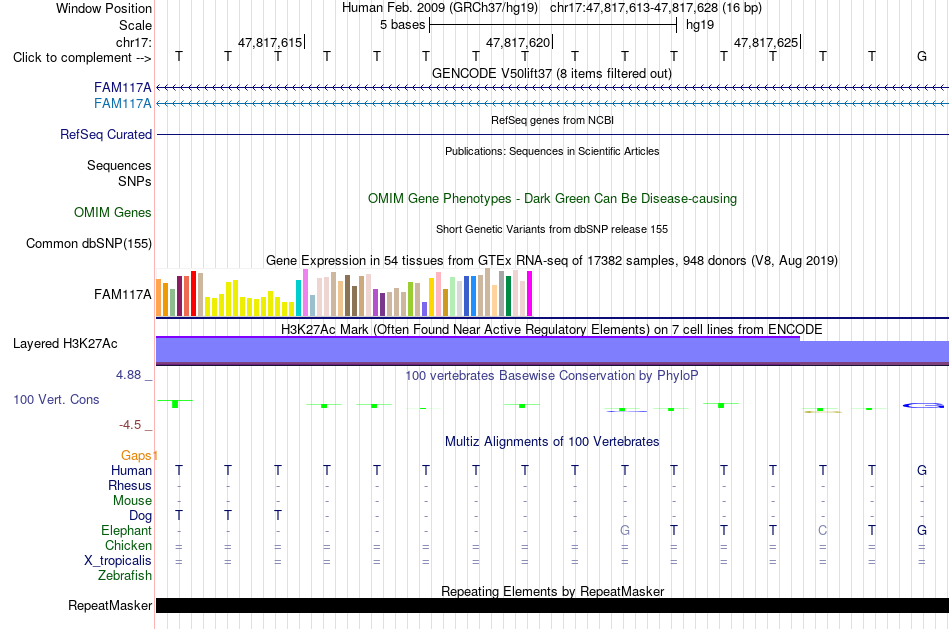Viewport: 950px width, 629px height.
Task: Click the dark green bar in GTEx chart
Action: point(508,296)
